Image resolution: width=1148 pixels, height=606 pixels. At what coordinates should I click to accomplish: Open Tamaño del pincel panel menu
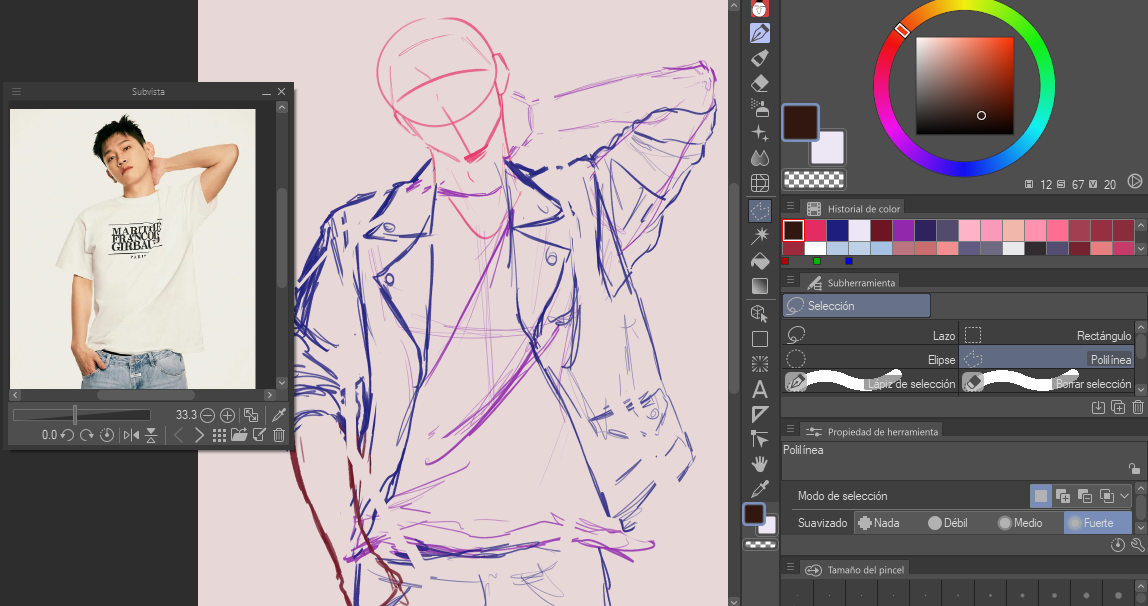point(790,567)
